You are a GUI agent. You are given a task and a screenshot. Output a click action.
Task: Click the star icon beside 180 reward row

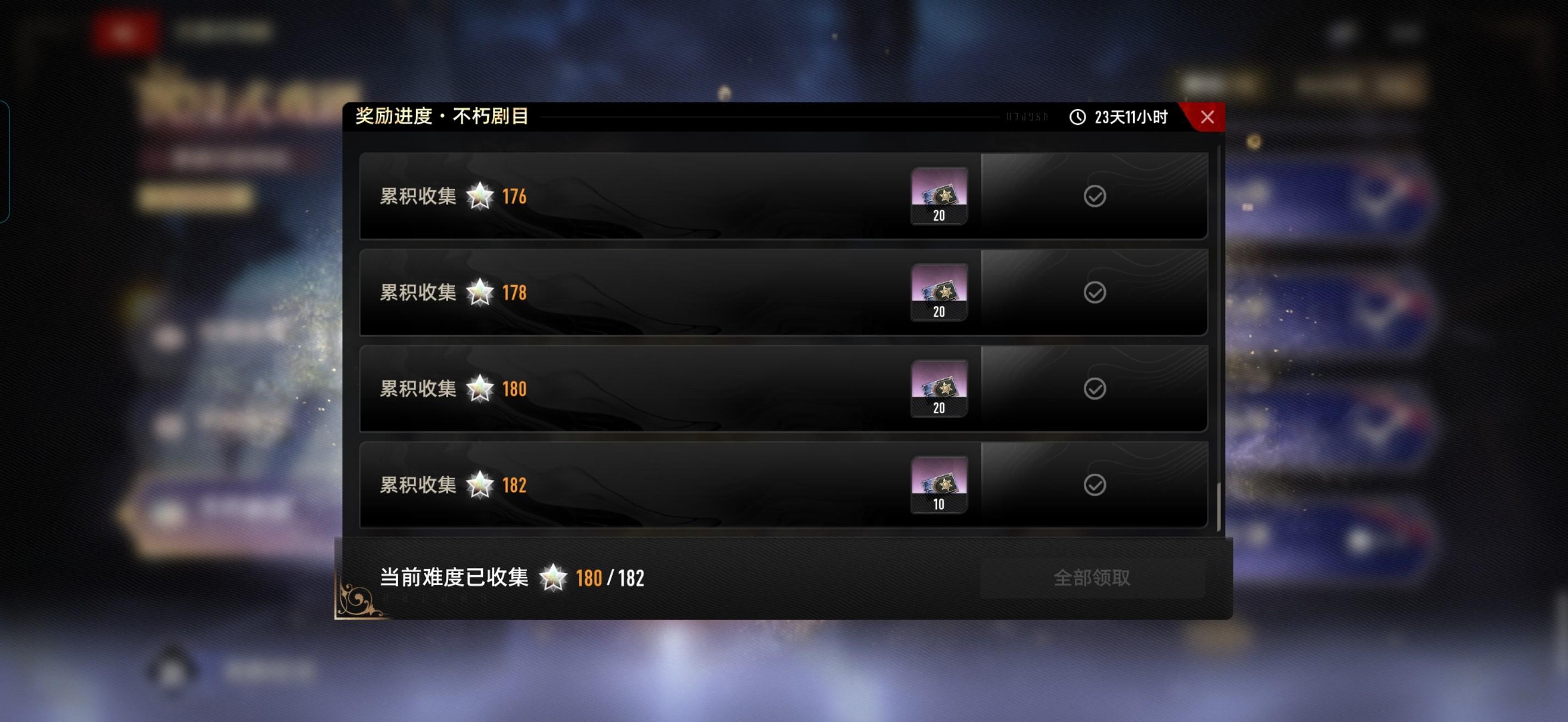(x=480, y=388)
